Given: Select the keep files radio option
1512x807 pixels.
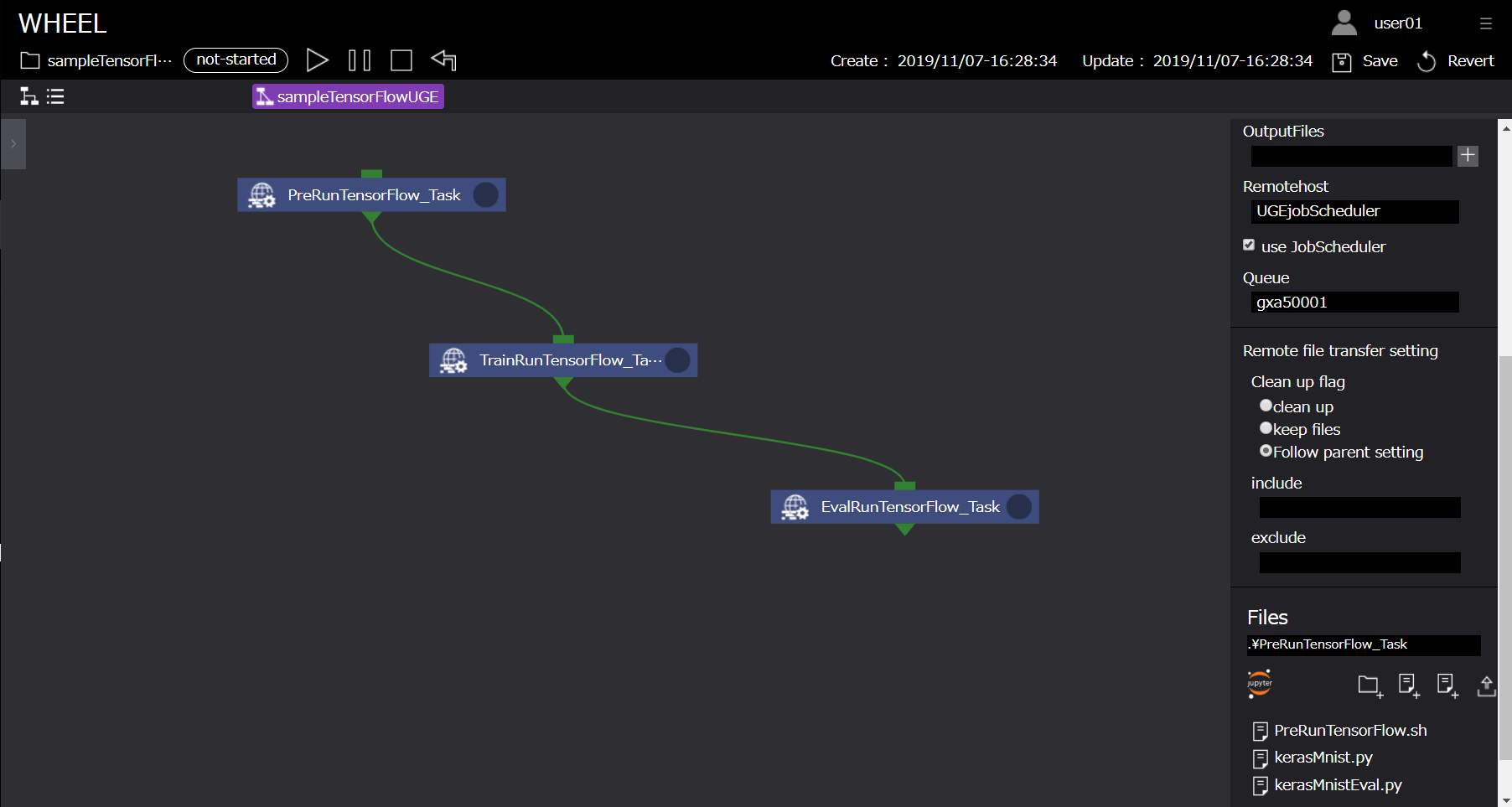Looking at the screenshot, I should (1266, 428).
